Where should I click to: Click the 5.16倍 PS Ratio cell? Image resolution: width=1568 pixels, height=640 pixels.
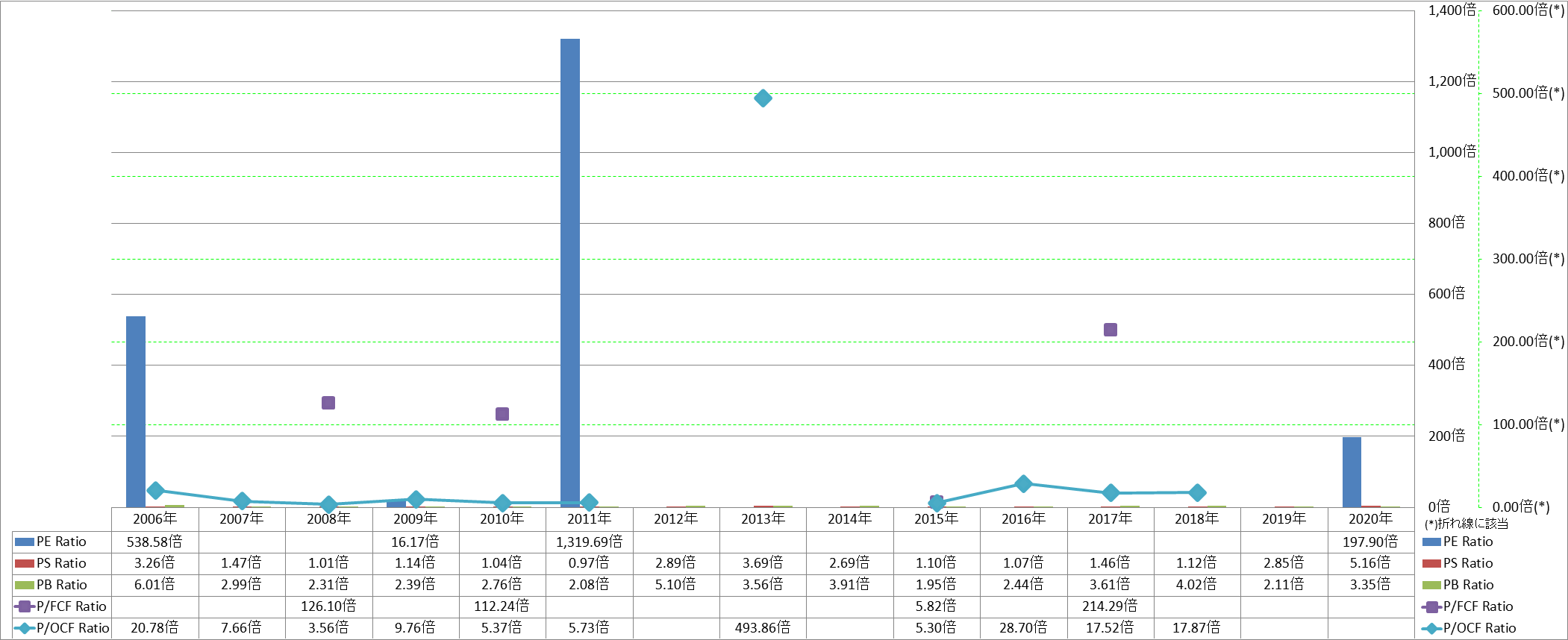1371,563
